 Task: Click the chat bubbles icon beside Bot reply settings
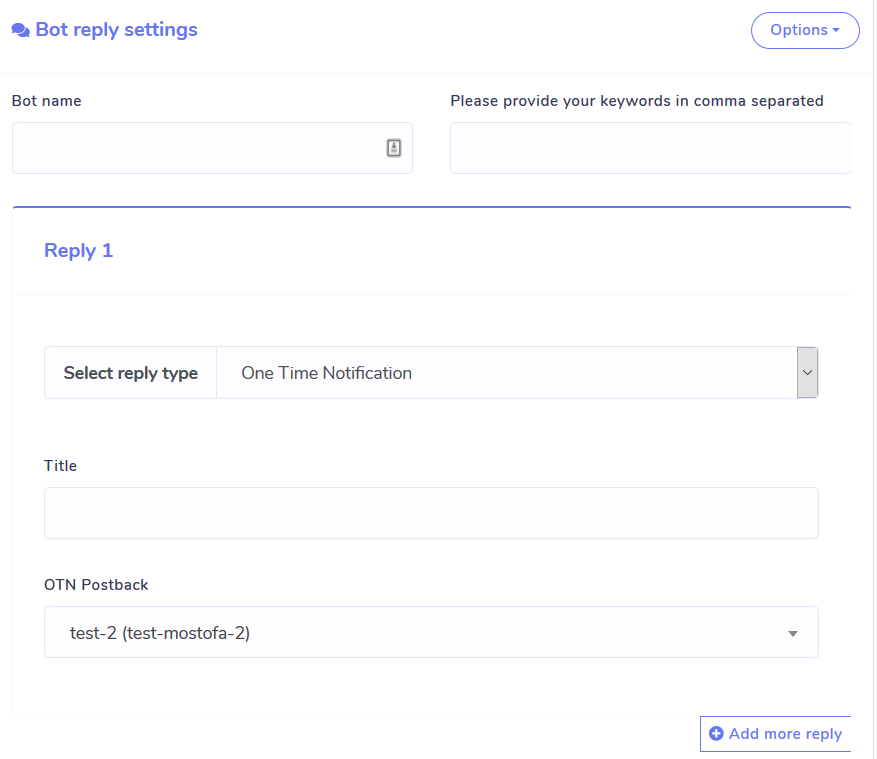click(21, 30)
